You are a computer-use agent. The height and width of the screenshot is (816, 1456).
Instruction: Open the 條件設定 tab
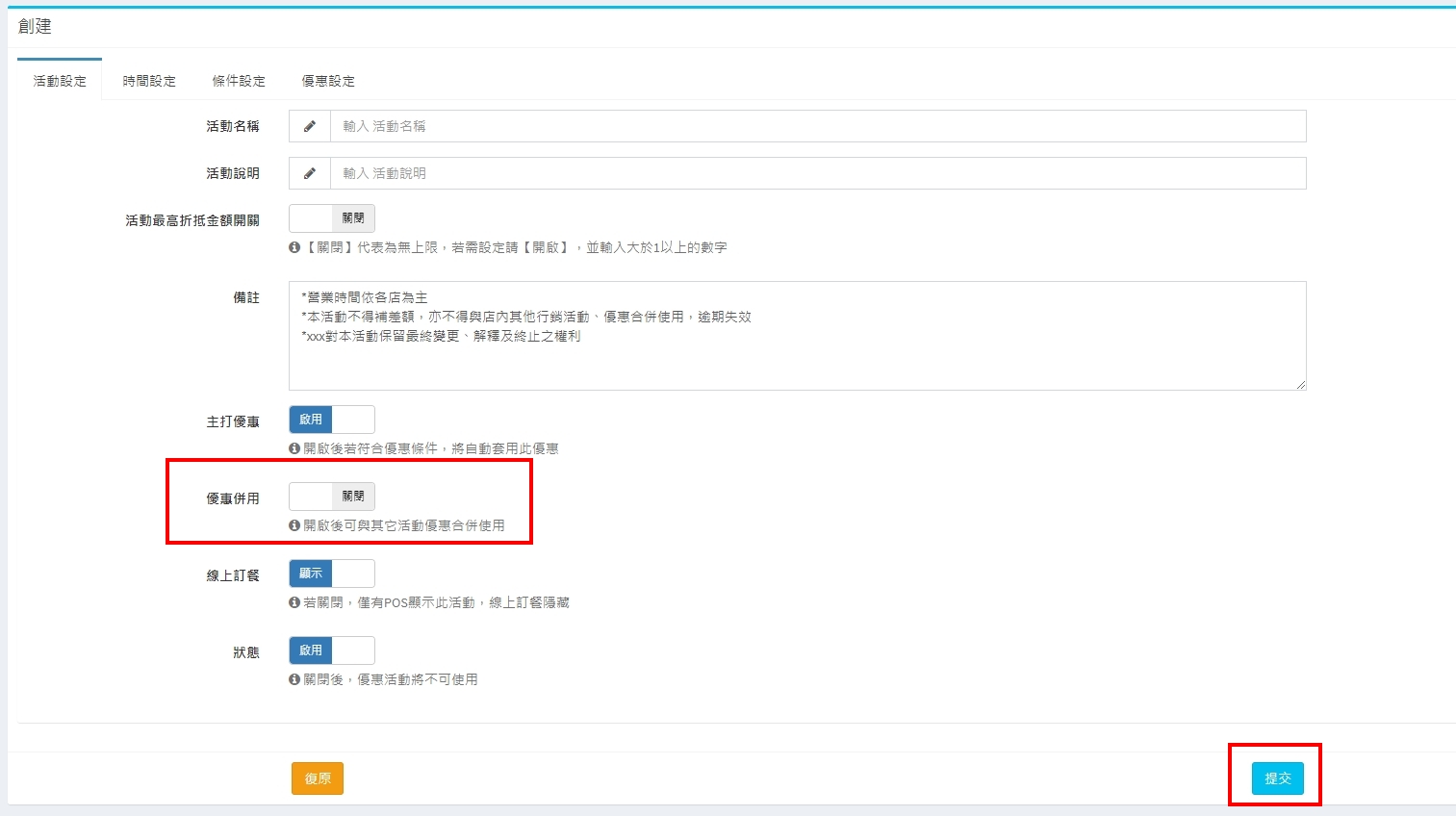(239, 81)
